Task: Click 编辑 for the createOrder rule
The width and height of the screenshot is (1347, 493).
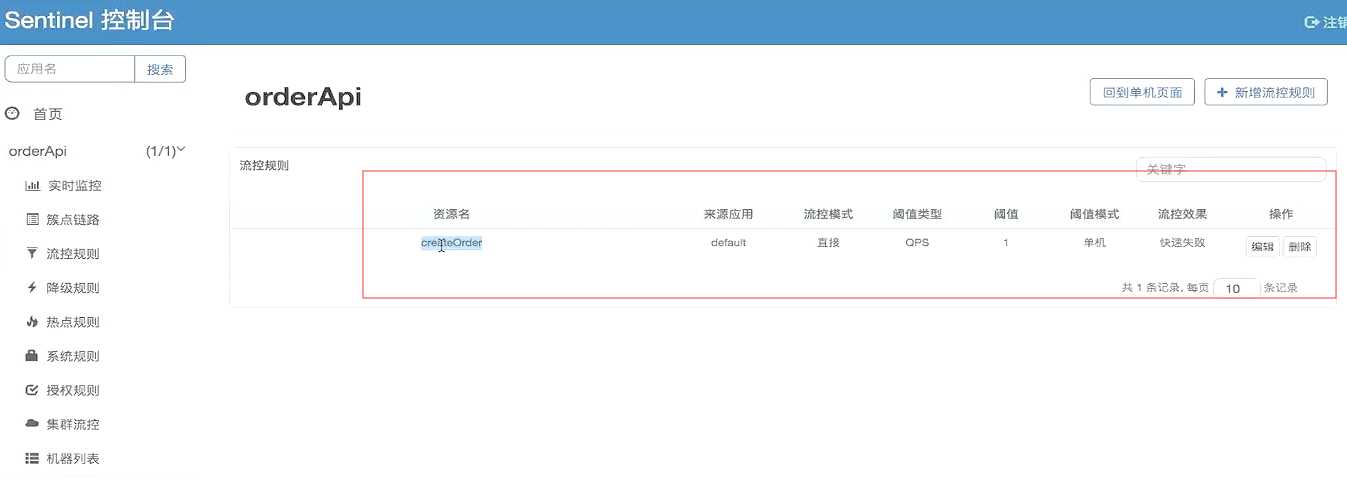Action: pos(1263,246)
